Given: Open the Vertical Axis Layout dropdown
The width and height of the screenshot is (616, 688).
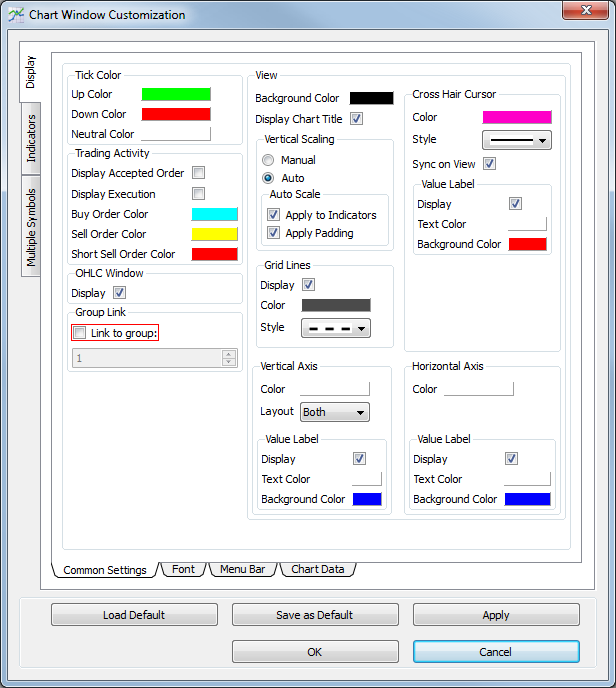Looking at the screenshot, I should [x=335, y=412].
